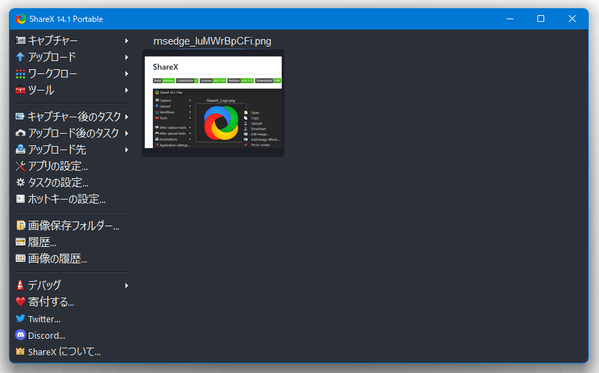Click the アップロード先 drive icon
Screen dimensions: 599x373
[20, 149]
